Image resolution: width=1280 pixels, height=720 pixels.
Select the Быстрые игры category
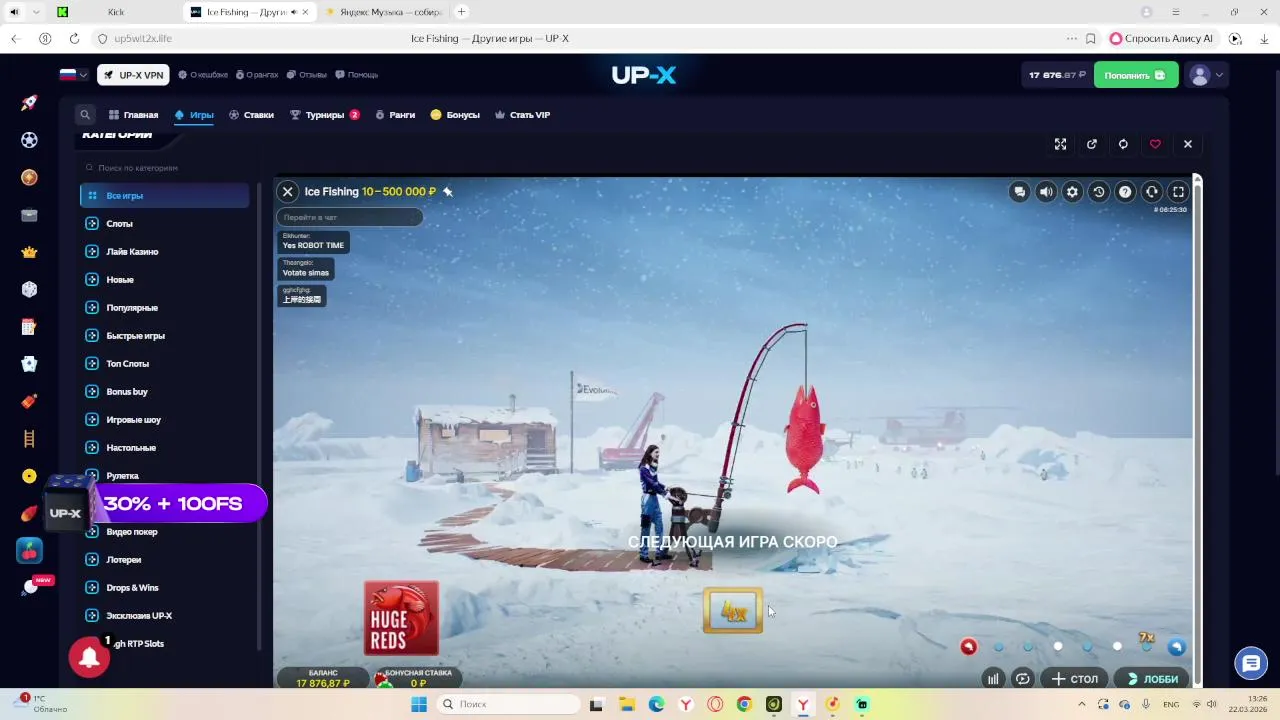(165, 336)
